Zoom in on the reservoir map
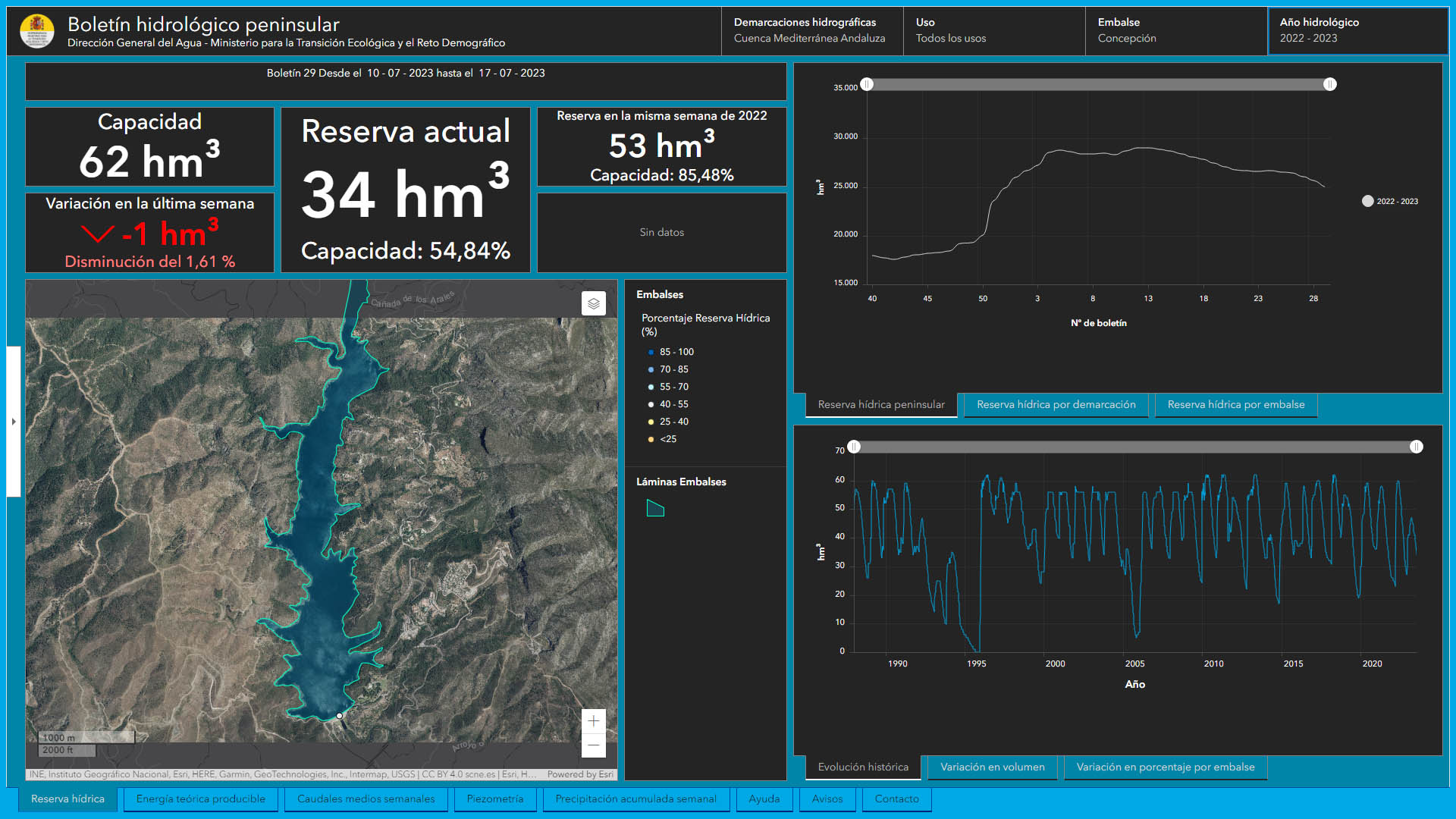 coord(594,721)
